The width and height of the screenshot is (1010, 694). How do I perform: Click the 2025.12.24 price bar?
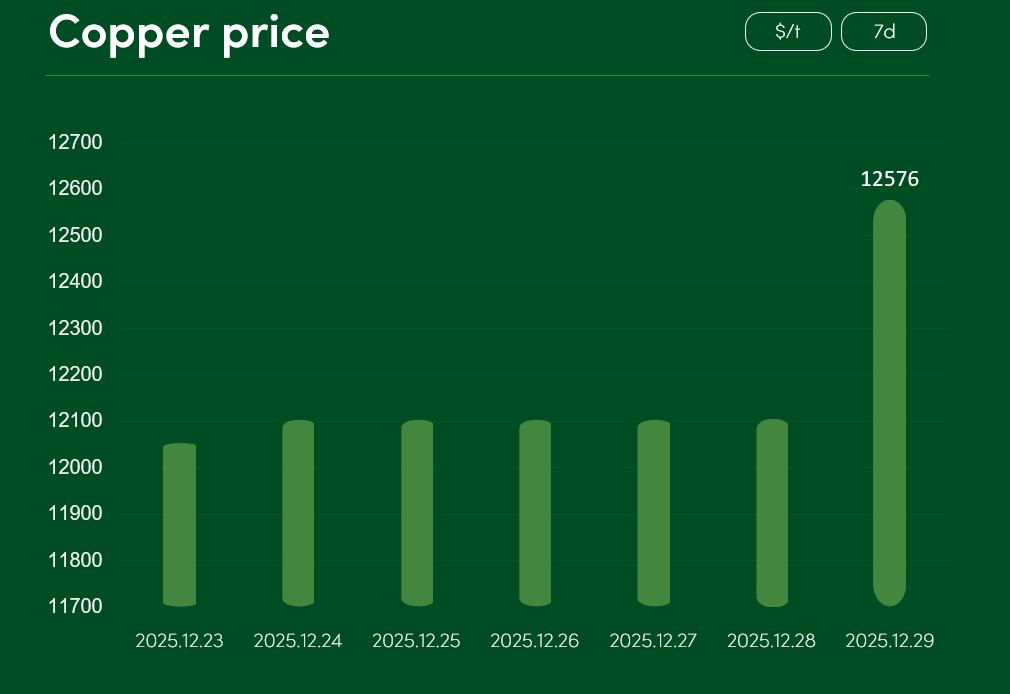coord(298,513)
